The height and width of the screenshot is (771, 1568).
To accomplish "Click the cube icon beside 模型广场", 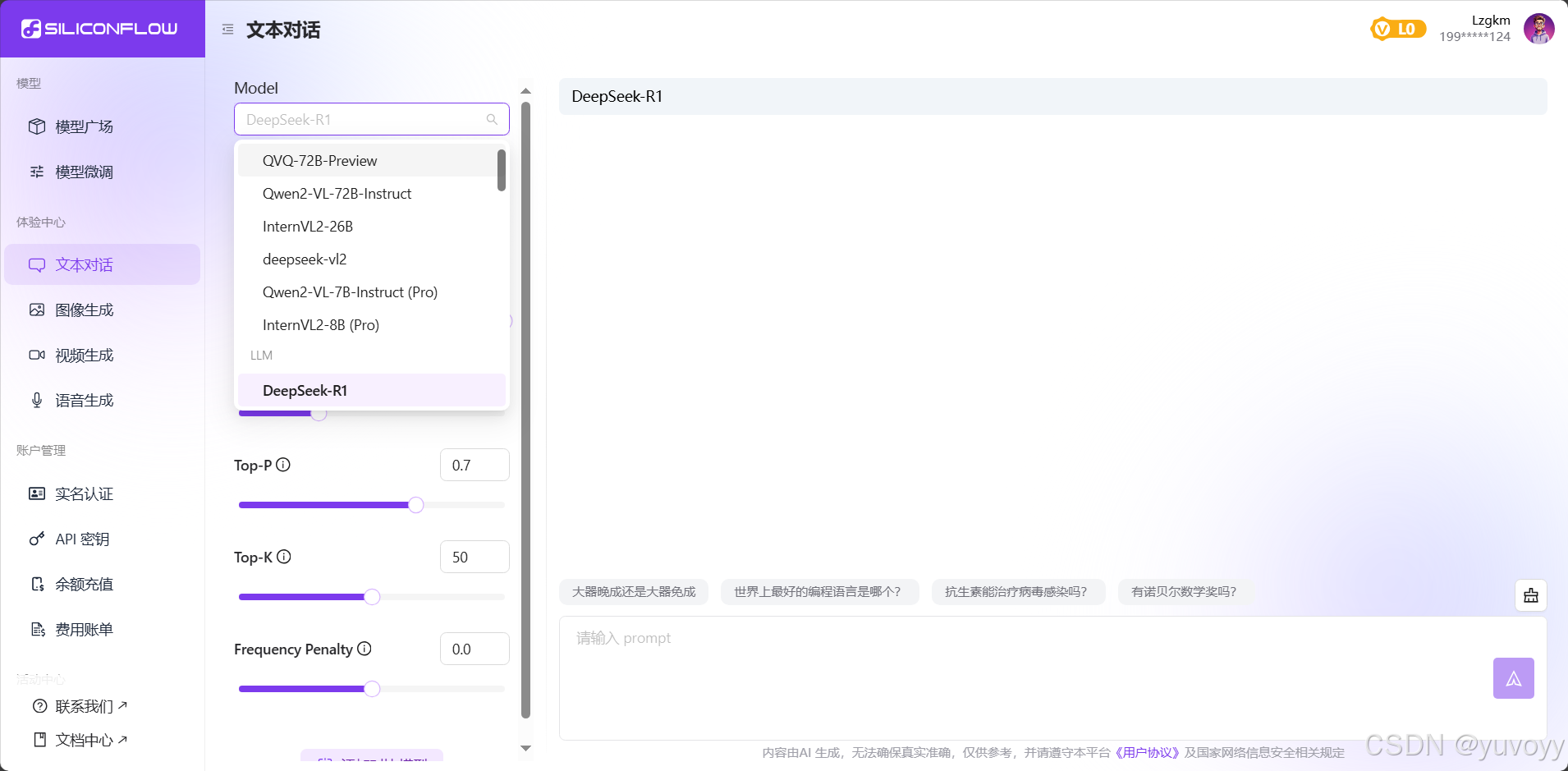I will (x=37, y=126).
